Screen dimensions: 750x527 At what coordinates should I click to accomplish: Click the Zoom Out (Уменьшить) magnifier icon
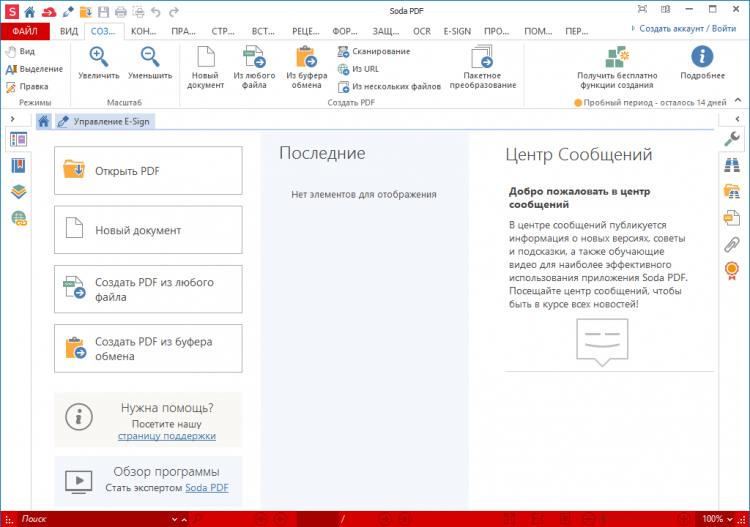click(149, 59)
